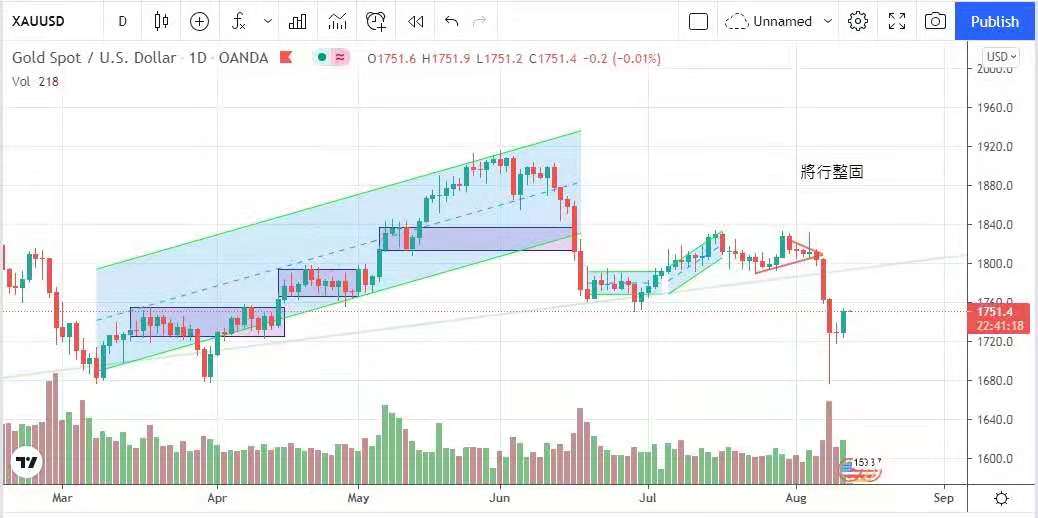This screenshot has height=518, width=1038.
Task: Open the financials bar chart icon
Action: coord(297,21)
